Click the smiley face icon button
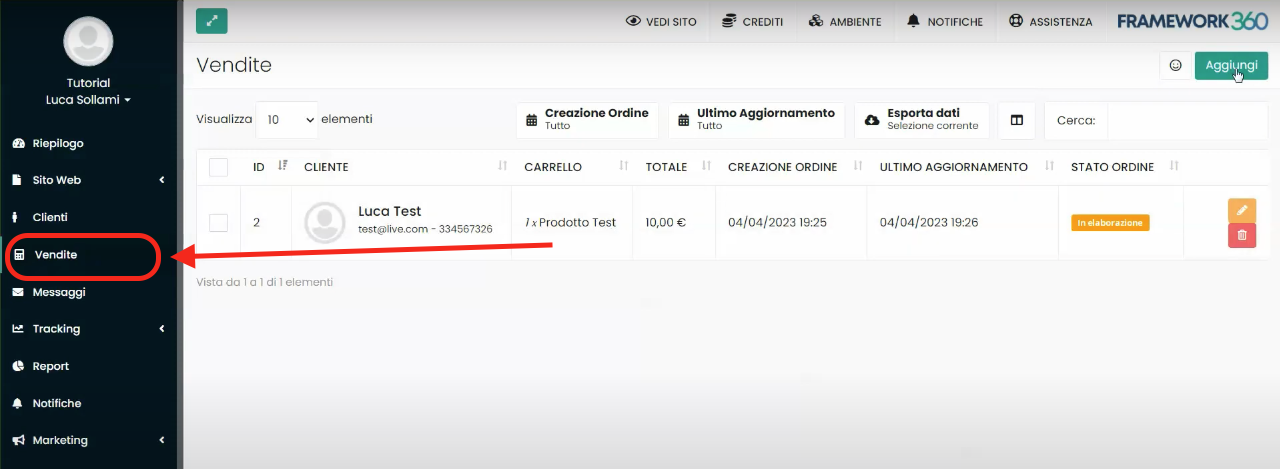1280x469 pixels. point(1175,65)
